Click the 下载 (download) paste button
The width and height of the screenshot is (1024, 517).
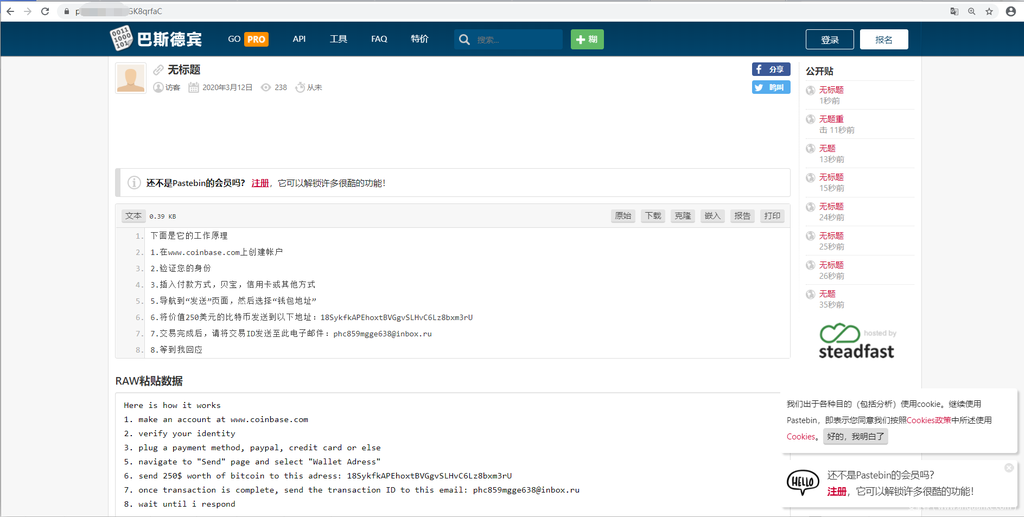pyautogui.click(x=652, y=216)
